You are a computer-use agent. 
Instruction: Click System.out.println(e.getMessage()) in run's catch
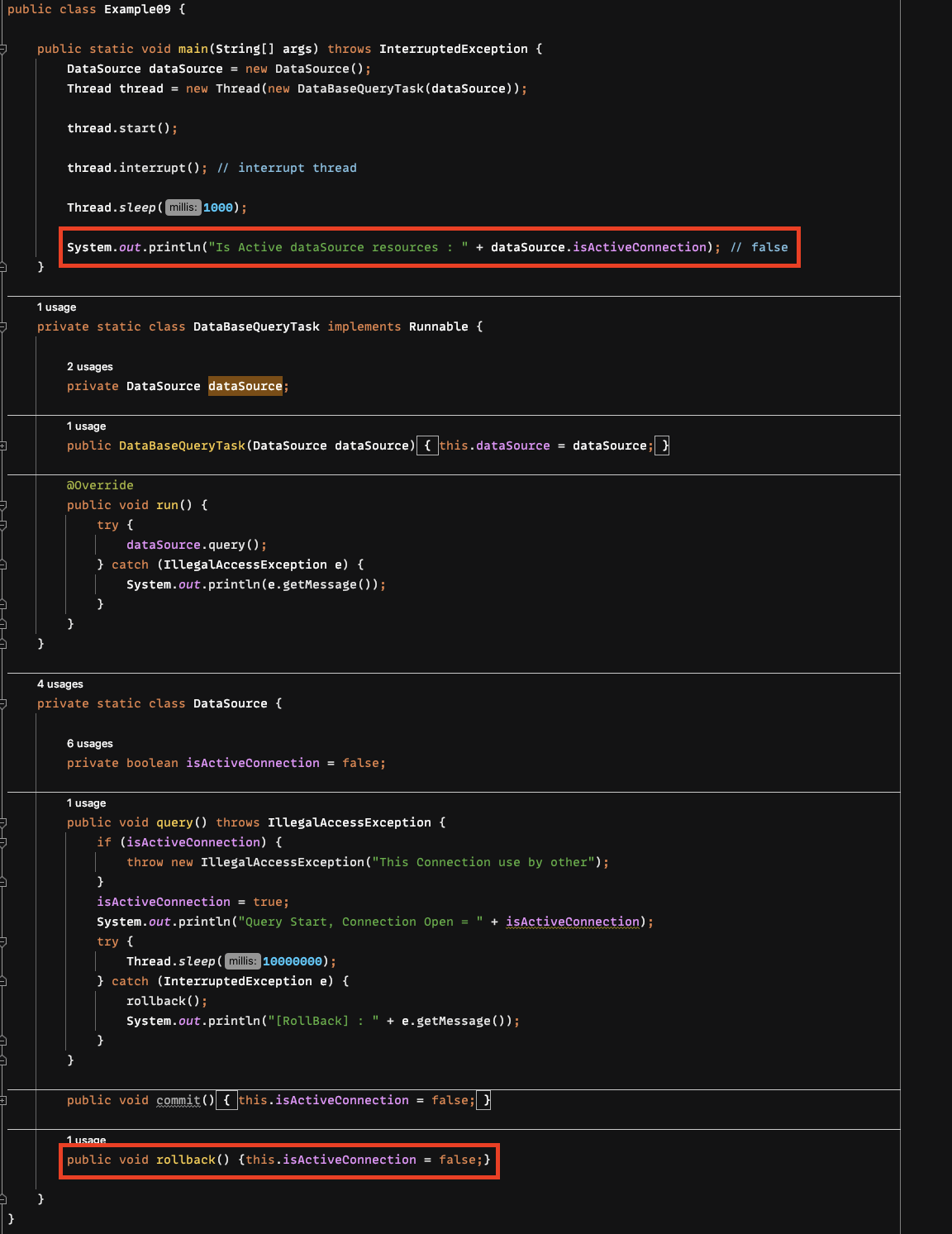pos(256,584)
